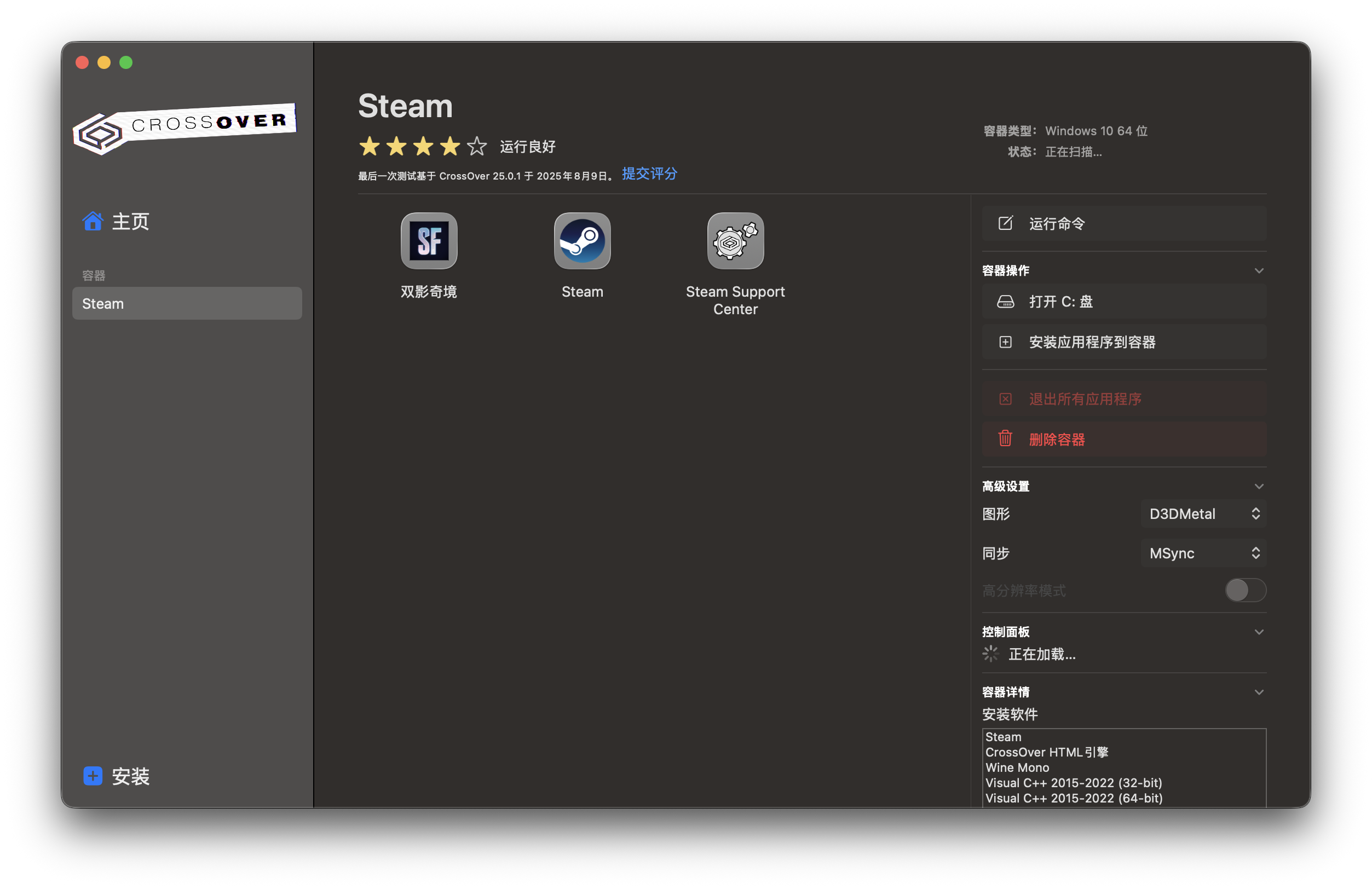Click the fourth rating star

[x=450, y=147]
